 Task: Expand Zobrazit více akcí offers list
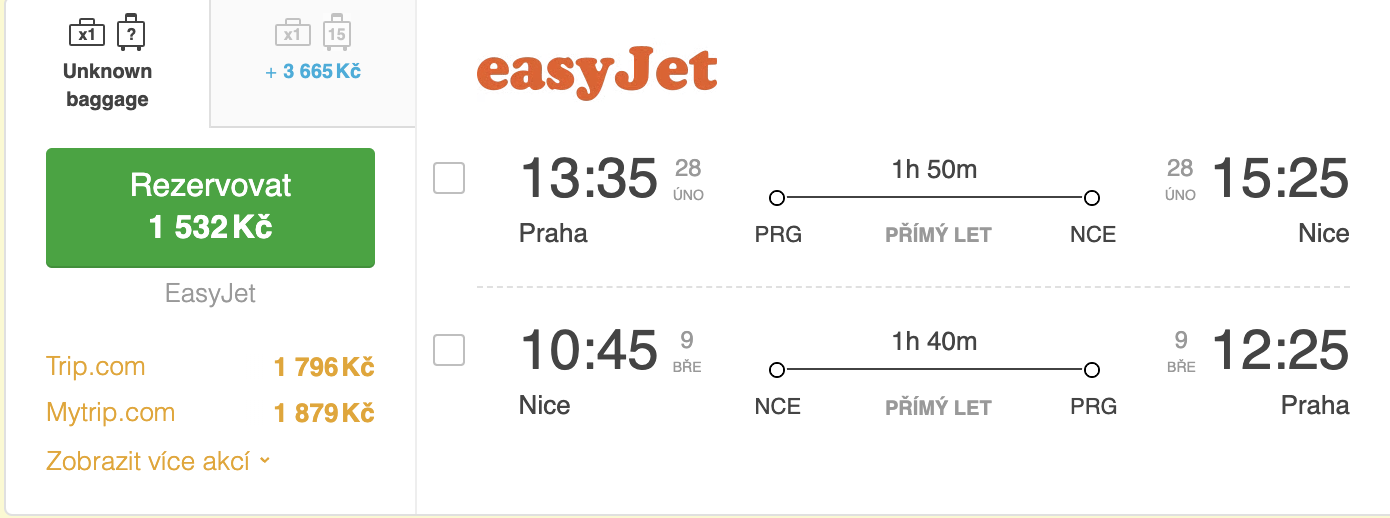(158, 461)
